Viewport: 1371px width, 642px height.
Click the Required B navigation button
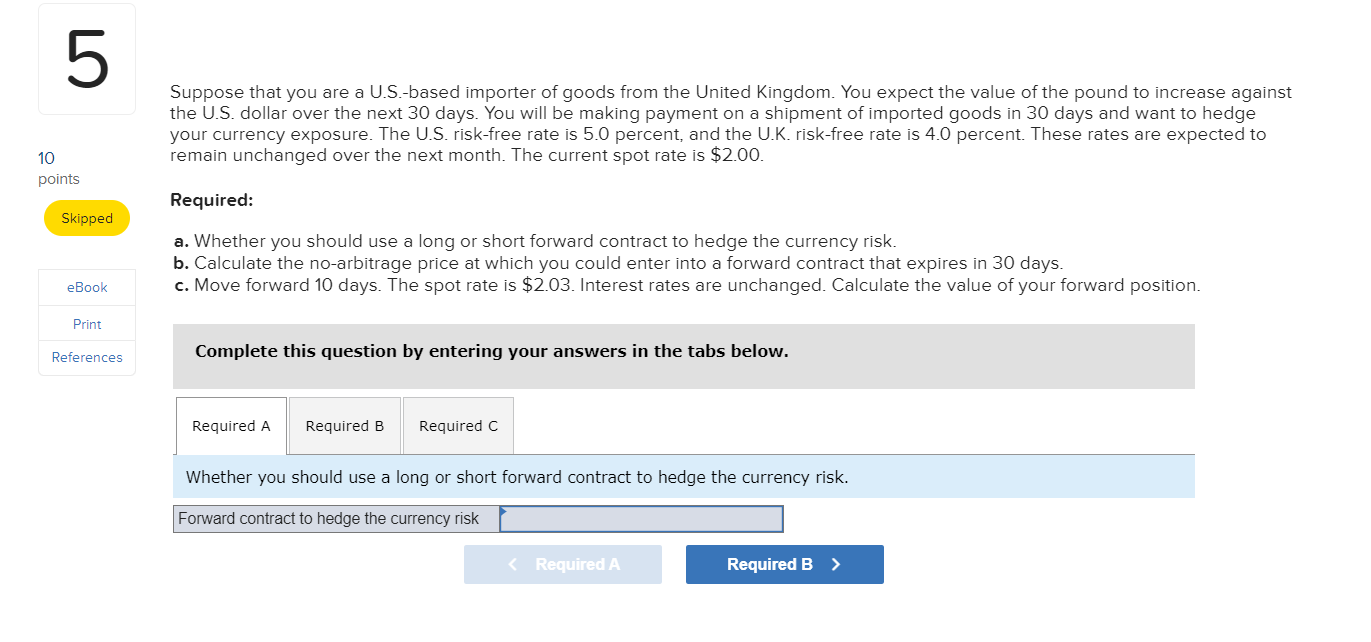(784, 564)
